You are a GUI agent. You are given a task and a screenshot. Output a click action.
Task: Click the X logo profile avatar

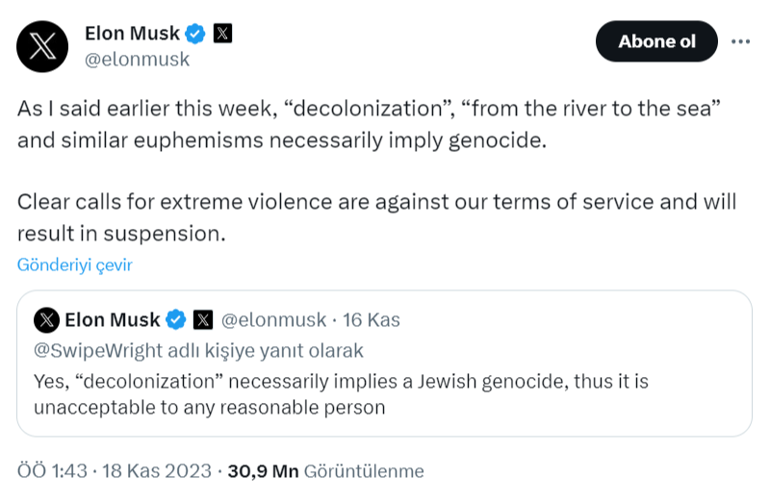coord(43,45)
